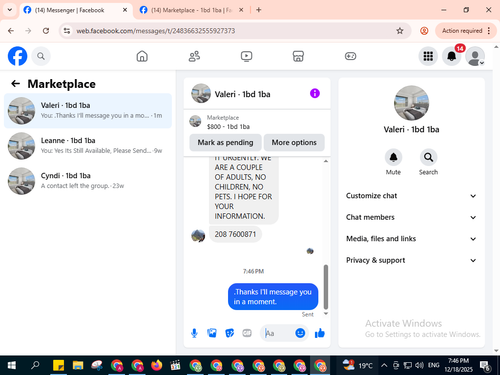Click the ENG language indicator
This screenshot has height=375, width=500.
click(433, 365)
